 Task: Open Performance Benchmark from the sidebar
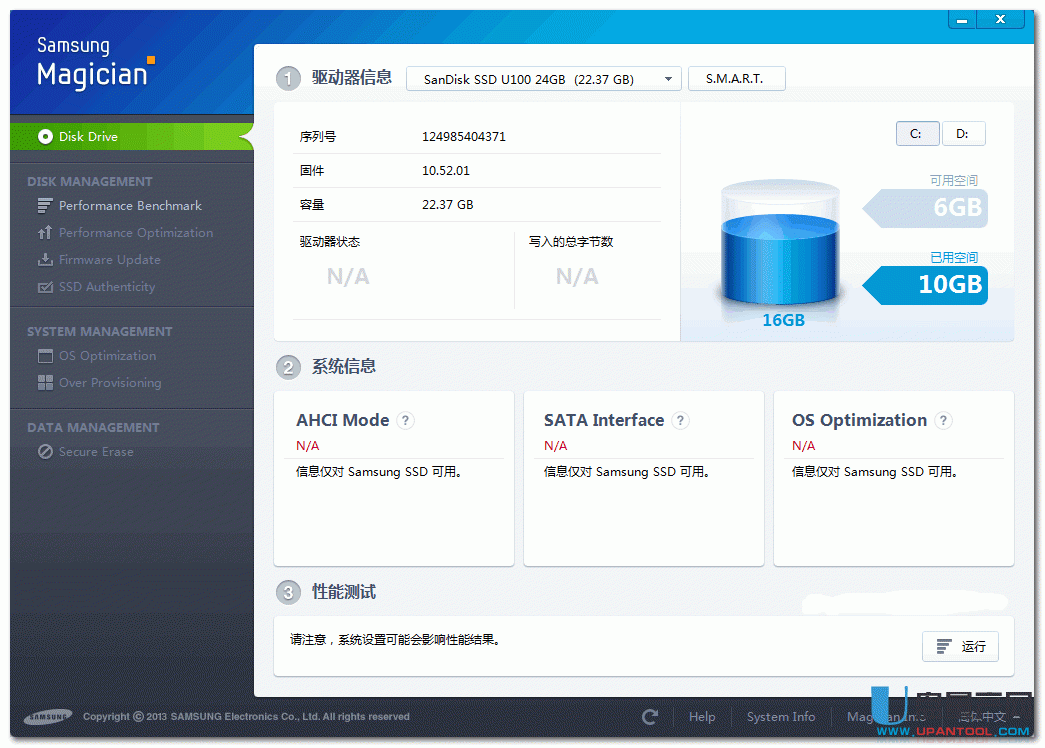click(129, 206)
